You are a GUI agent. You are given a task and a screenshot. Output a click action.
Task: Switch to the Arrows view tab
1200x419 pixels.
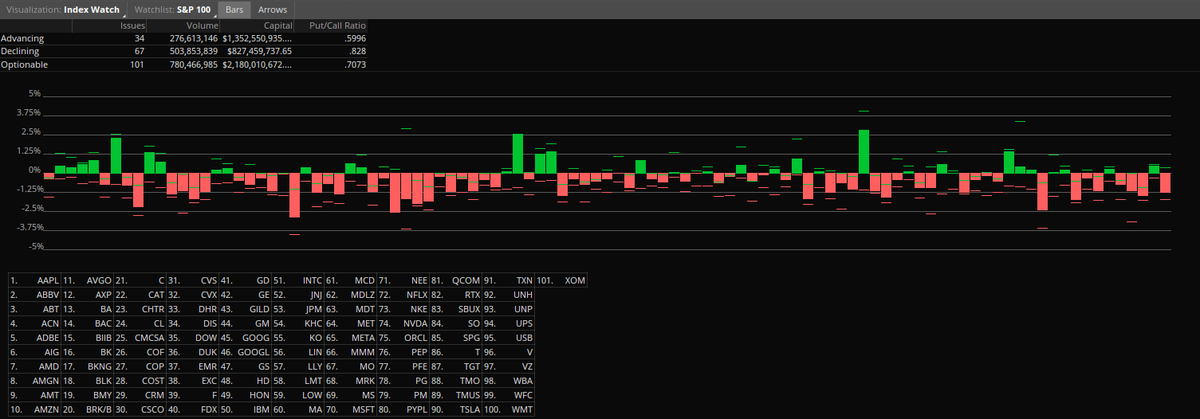(273, 8)
